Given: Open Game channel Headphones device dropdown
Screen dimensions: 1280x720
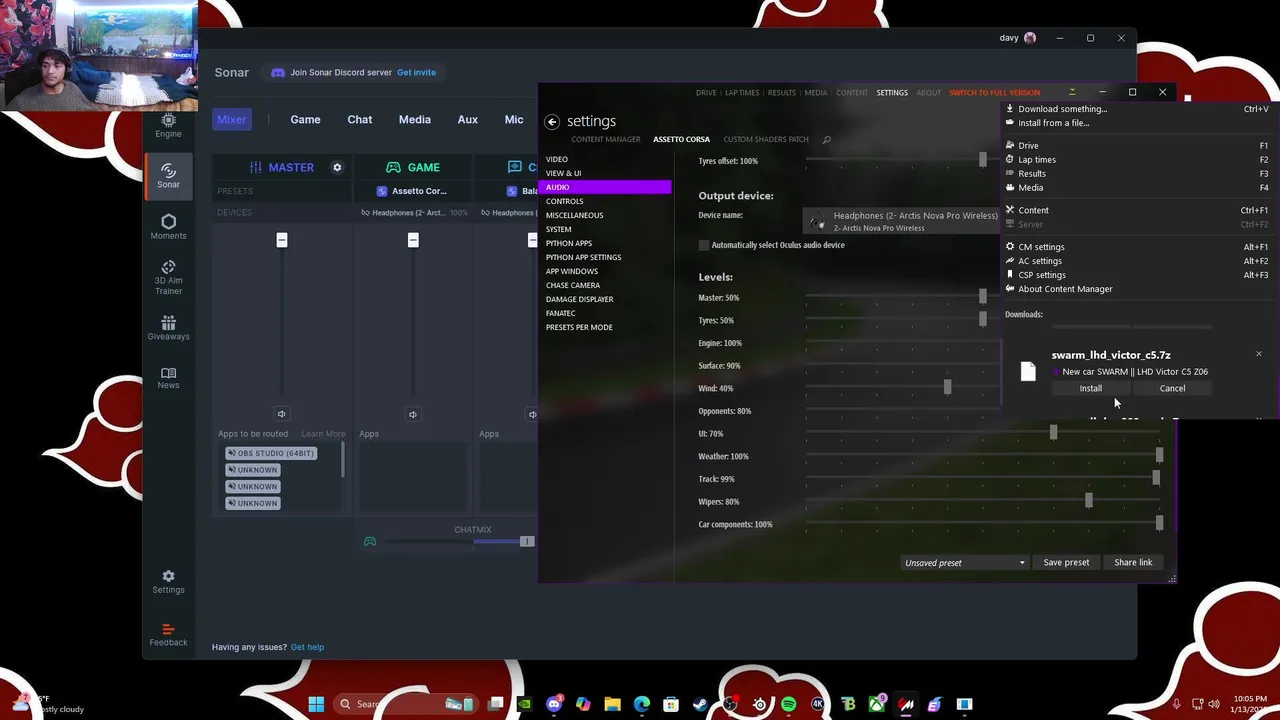Looking at the screenshot, I should tap(414, 213).
